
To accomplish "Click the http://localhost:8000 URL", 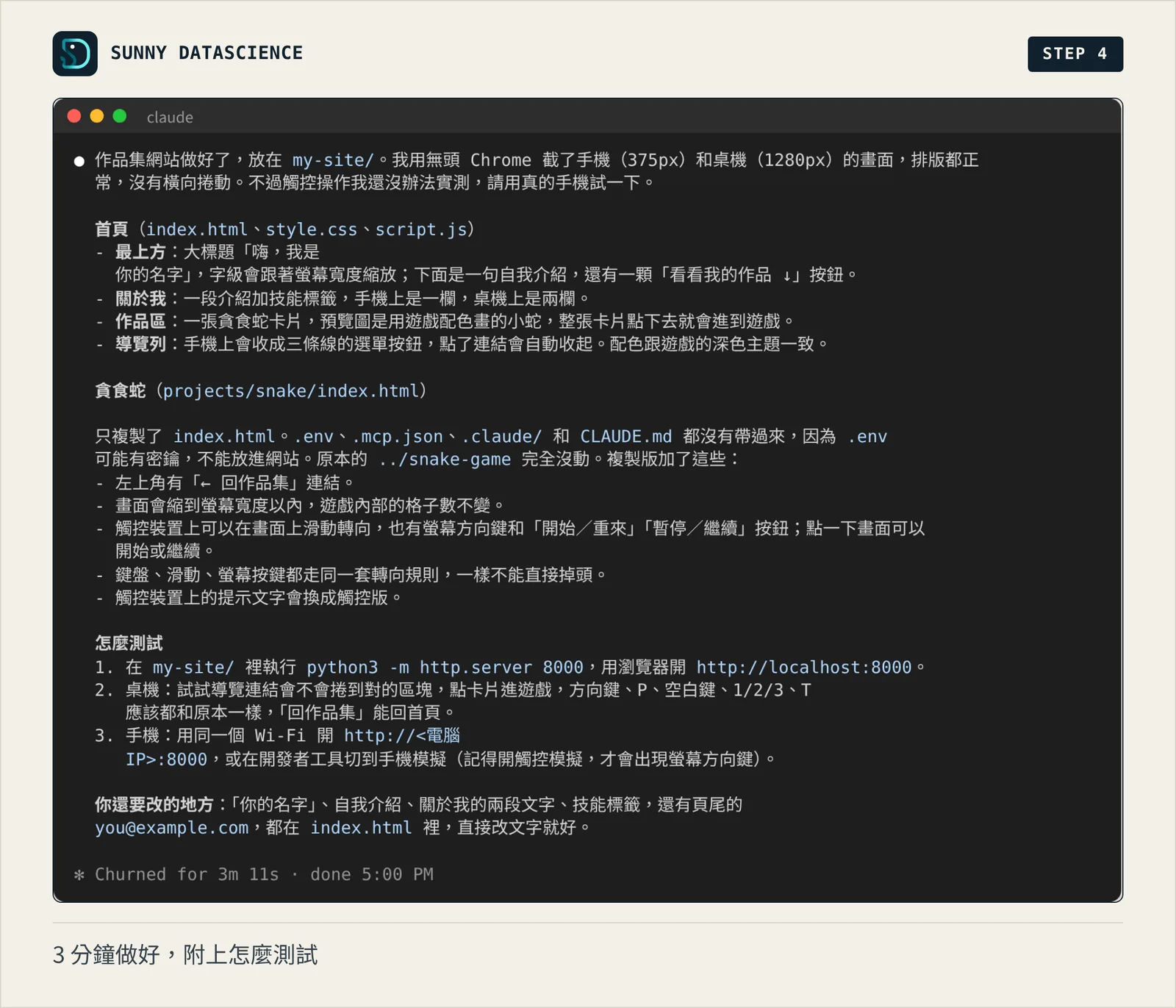I will pyautogui.click(x=804, y=668).
